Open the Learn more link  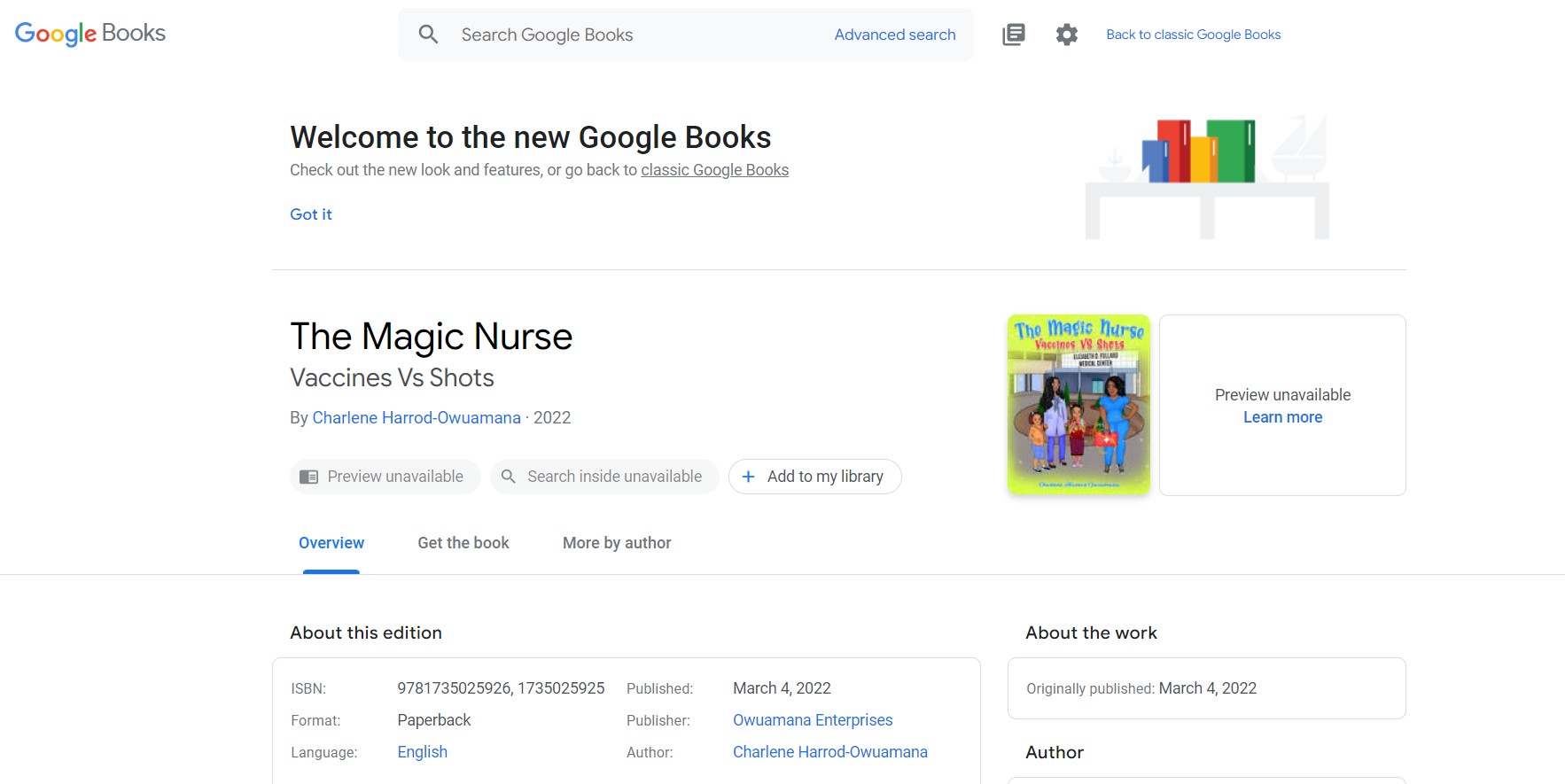coord(1282,417)
